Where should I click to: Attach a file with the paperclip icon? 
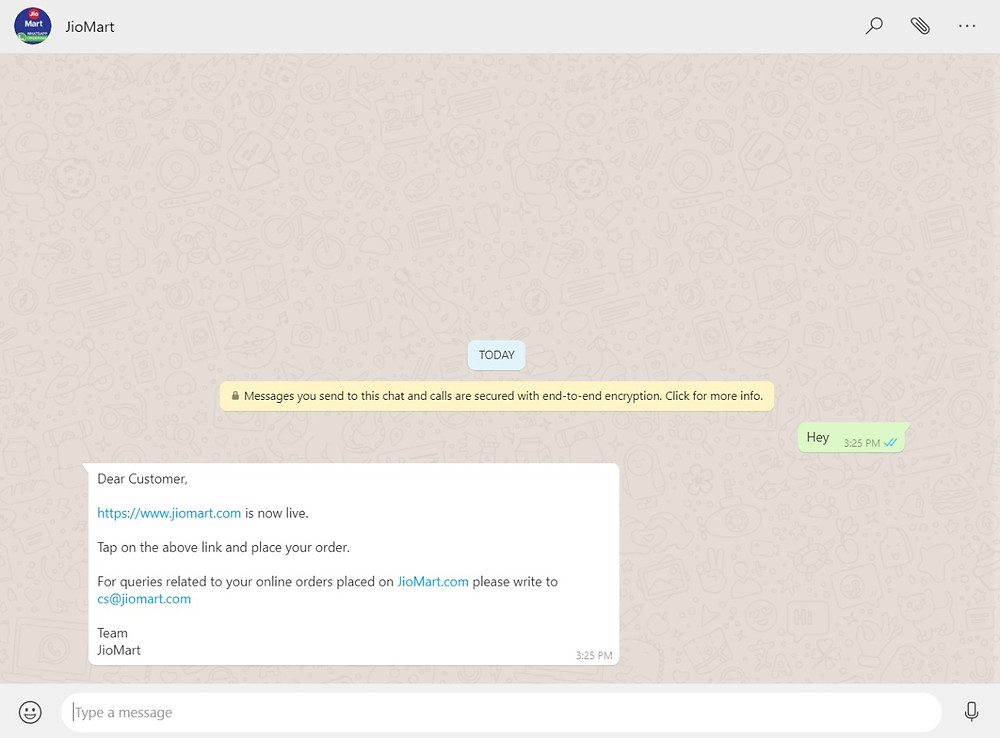point(920,26)
